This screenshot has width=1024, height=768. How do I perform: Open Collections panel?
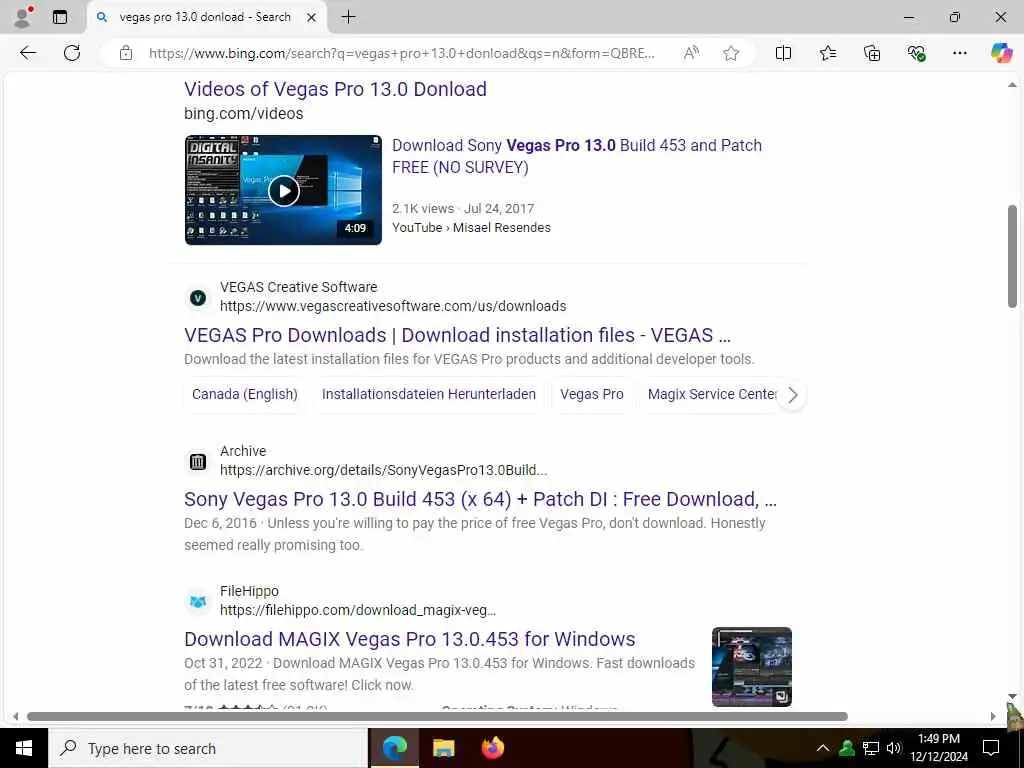point(872,53)
